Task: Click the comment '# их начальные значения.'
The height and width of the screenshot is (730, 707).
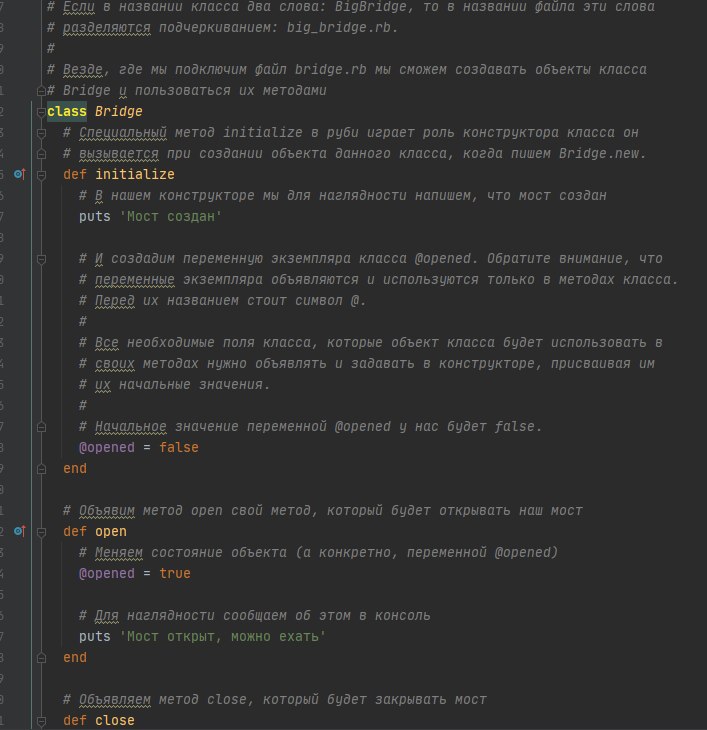Action: [175, 385]
